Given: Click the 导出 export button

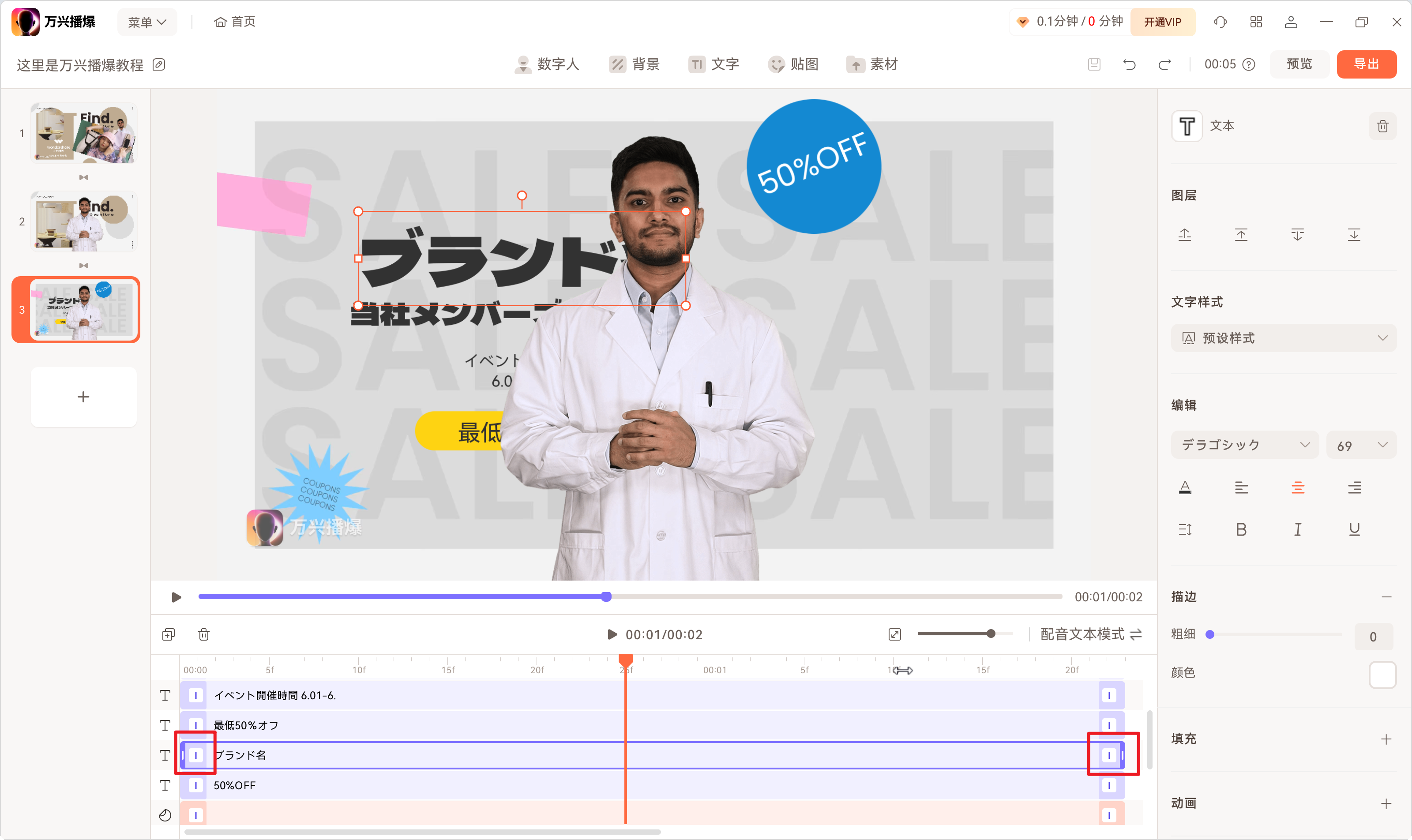Looking at the screenshot, I should [x=1366, y=64].
